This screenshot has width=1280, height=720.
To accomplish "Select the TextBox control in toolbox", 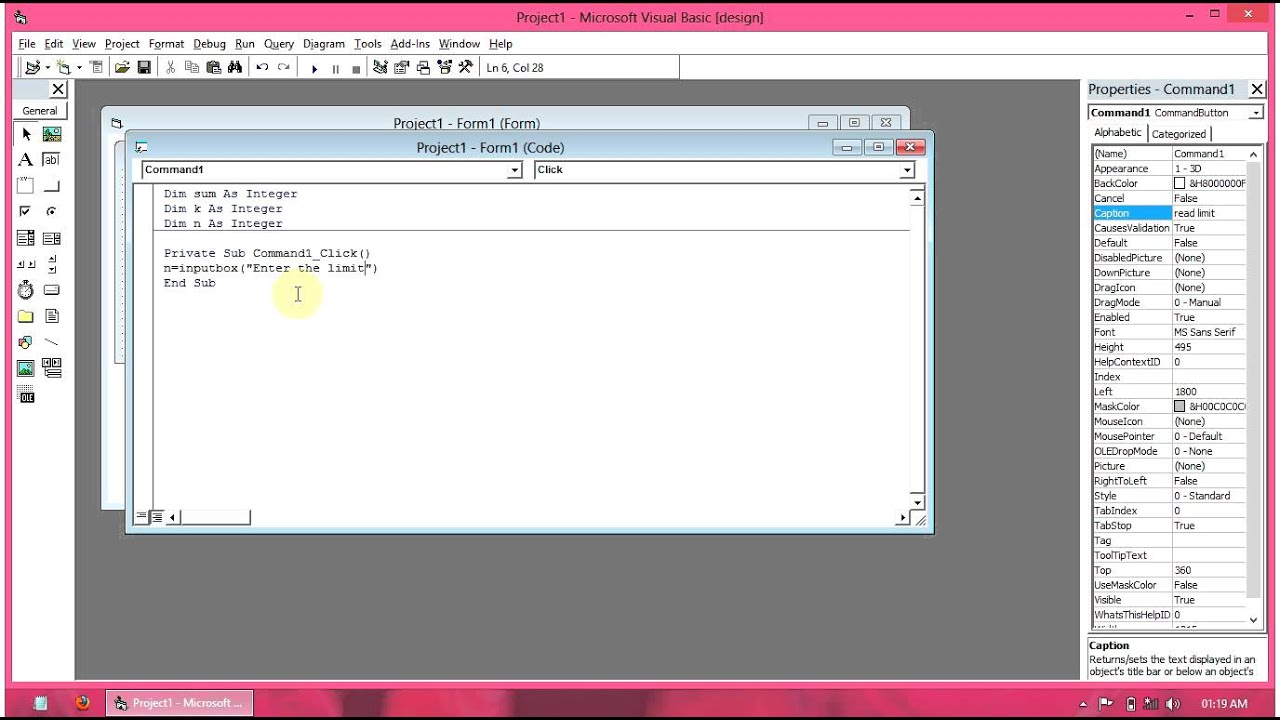I will [52, 160].
